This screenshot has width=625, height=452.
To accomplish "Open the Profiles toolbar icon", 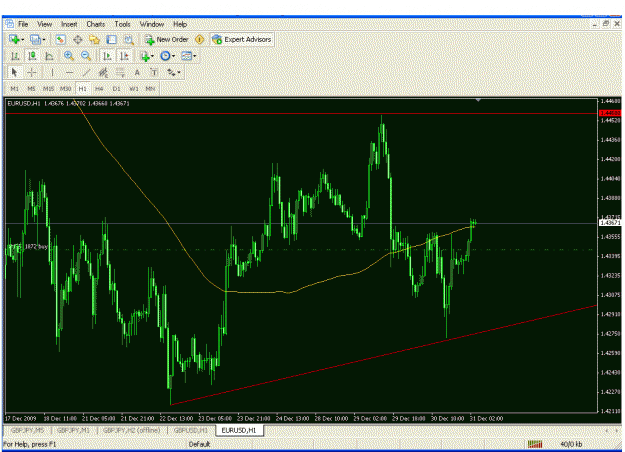I will pyautogui.click(x=35, y=39).
